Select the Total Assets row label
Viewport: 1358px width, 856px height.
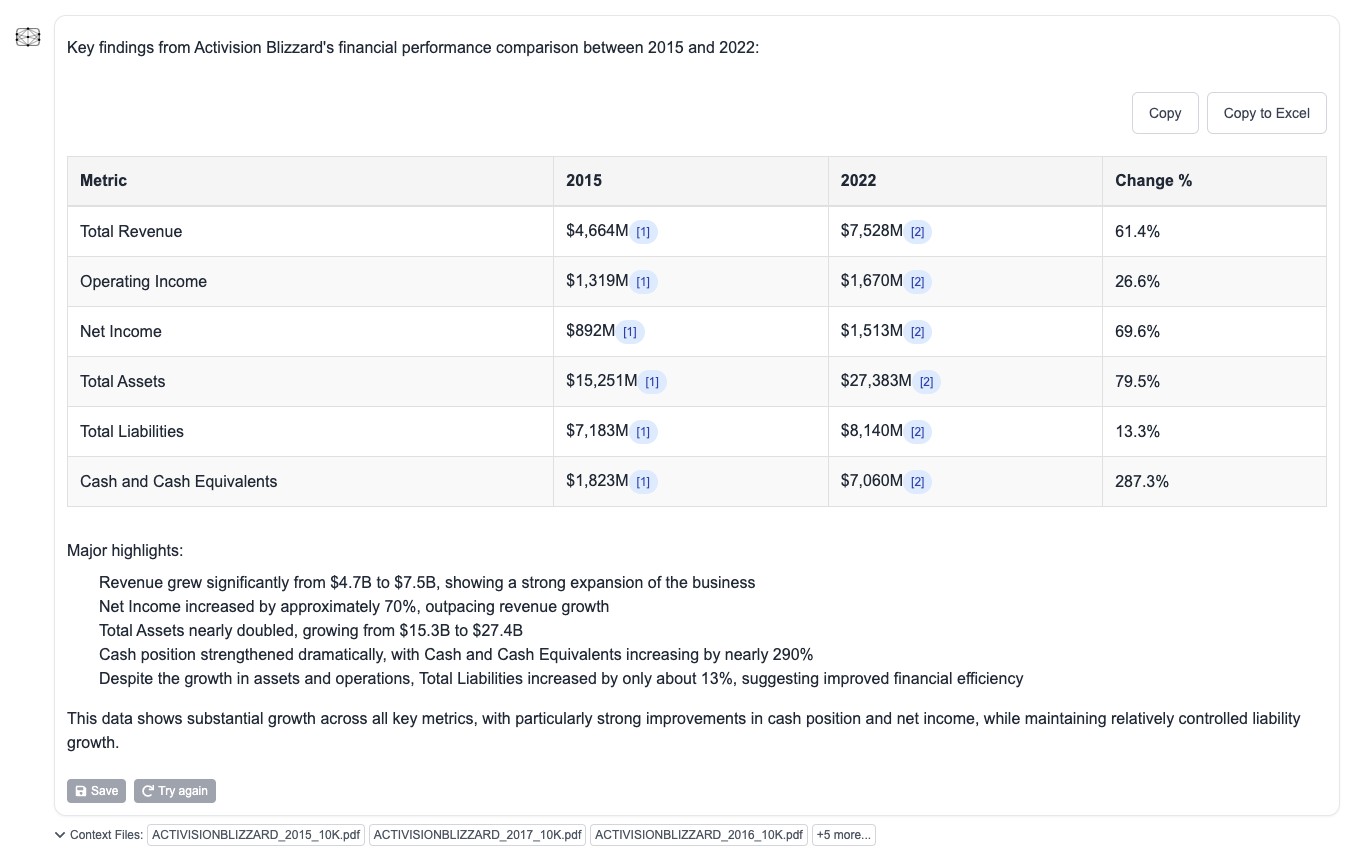[122, 381]
